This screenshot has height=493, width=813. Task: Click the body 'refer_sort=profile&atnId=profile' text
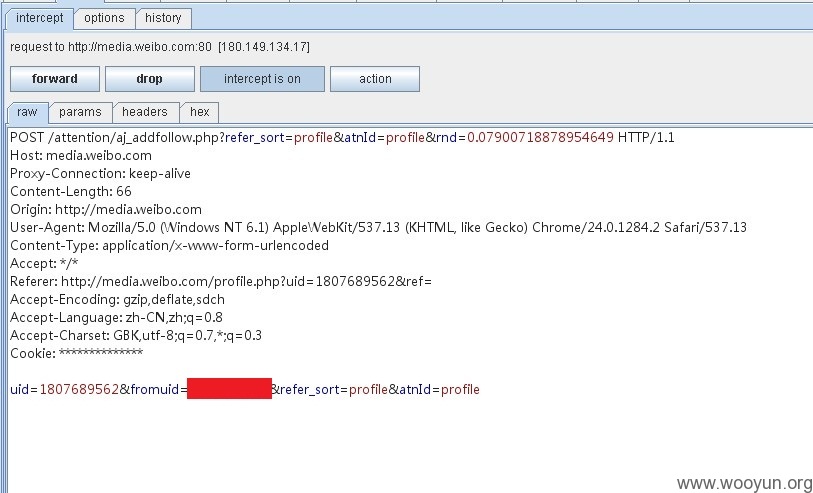click(380, 389)
